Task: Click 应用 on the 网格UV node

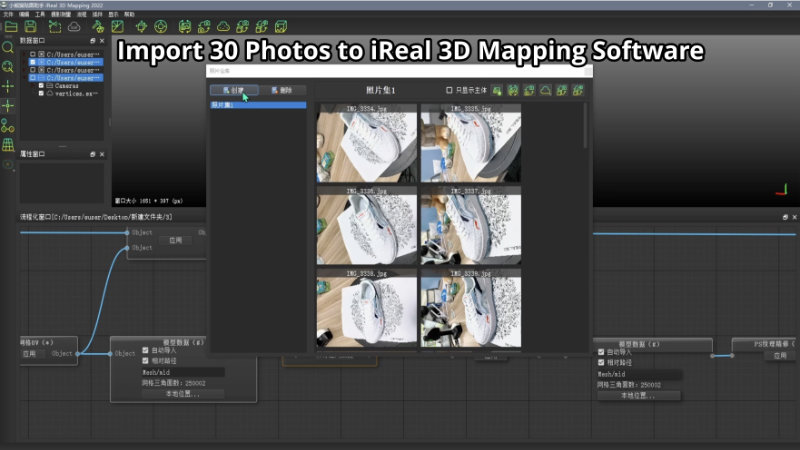Action: tap(29, 354)
